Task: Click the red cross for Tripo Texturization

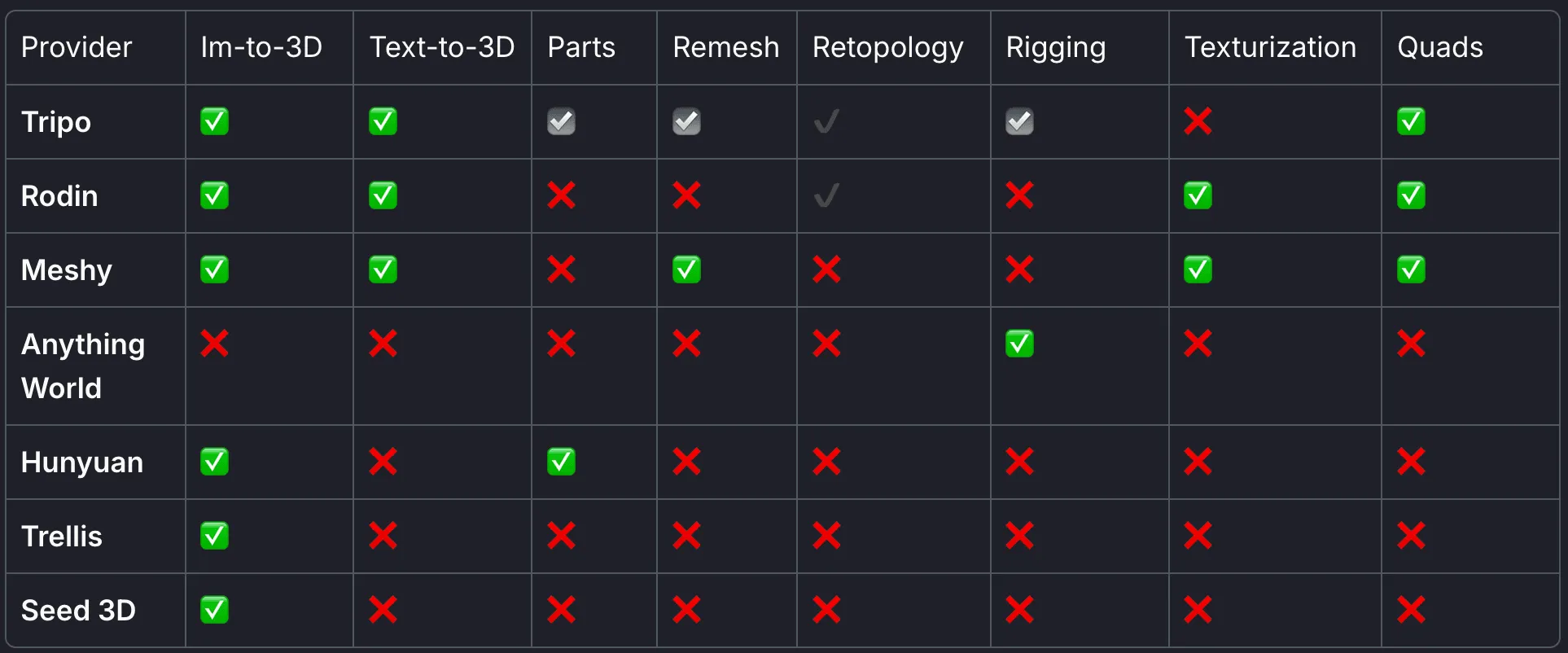Action: 1198,121
